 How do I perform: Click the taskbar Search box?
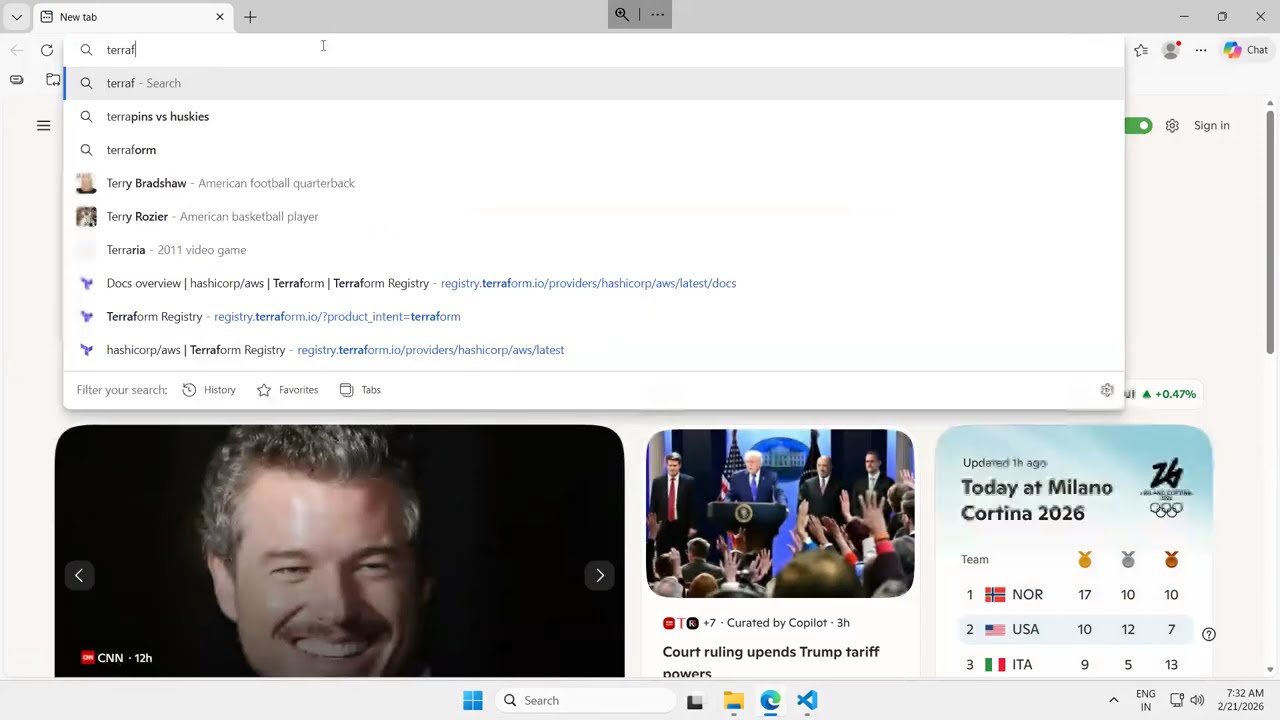coord(584,700)
